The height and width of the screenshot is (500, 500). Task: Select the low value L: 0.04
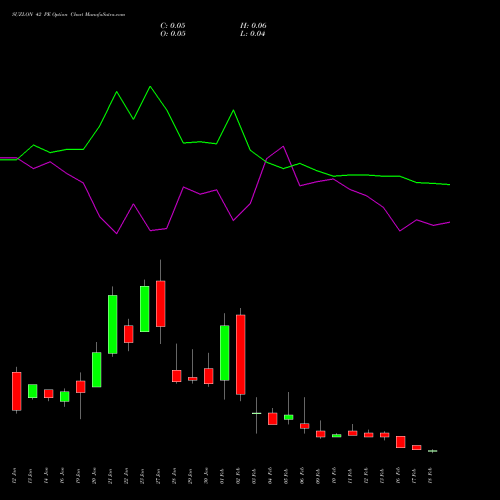pyautogui.click(x=253, y=34)
